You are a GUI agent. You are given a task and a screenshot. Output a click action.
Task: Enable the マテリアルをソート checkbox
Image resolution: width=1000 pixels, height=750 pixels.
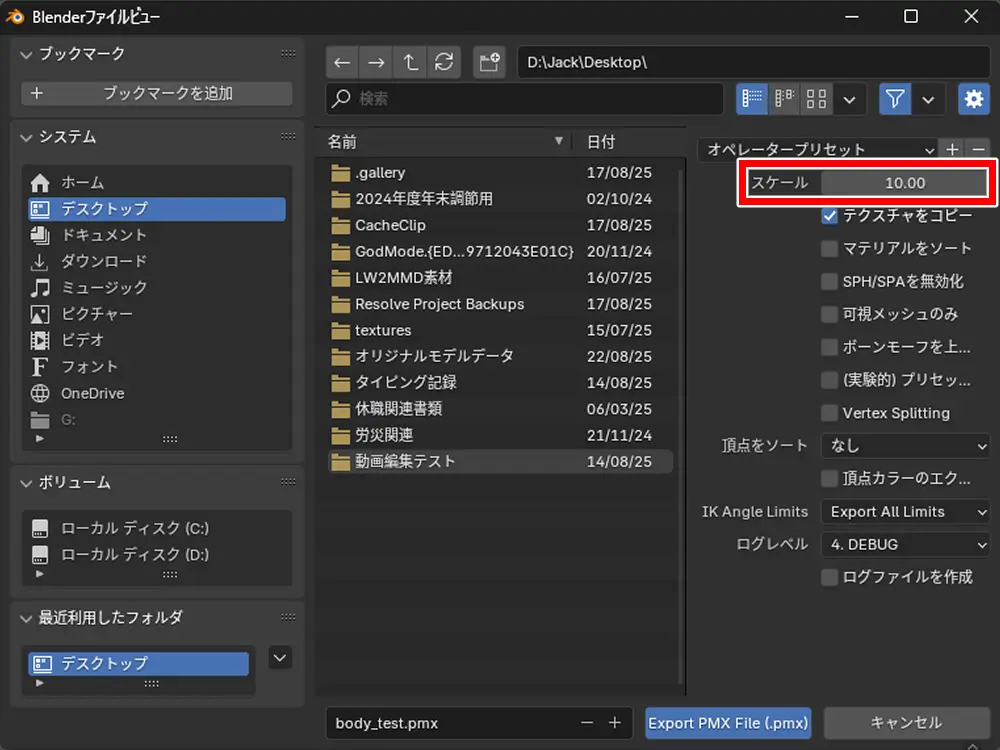[x=829, y=248]
